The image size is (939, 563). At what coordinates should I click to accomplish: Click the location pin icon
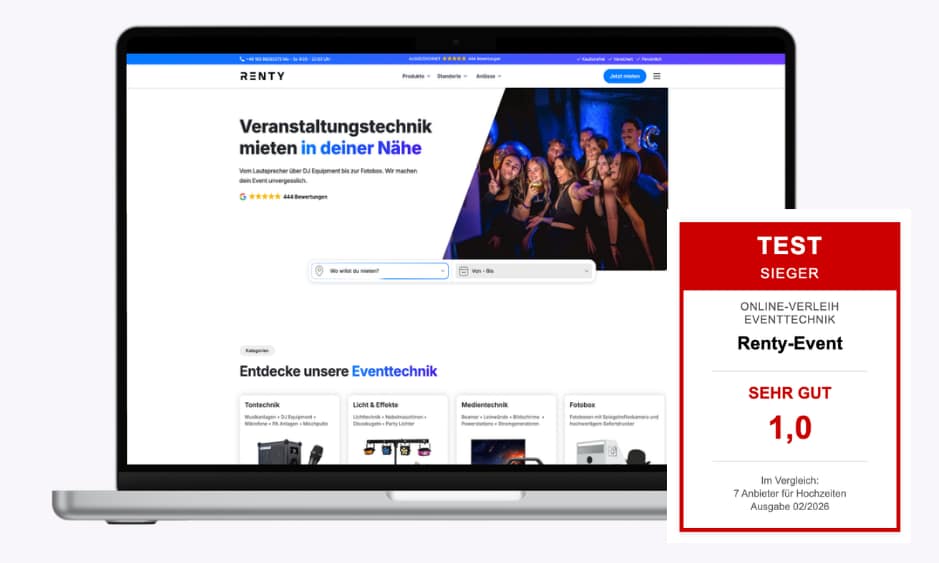[x=319, y=271]
